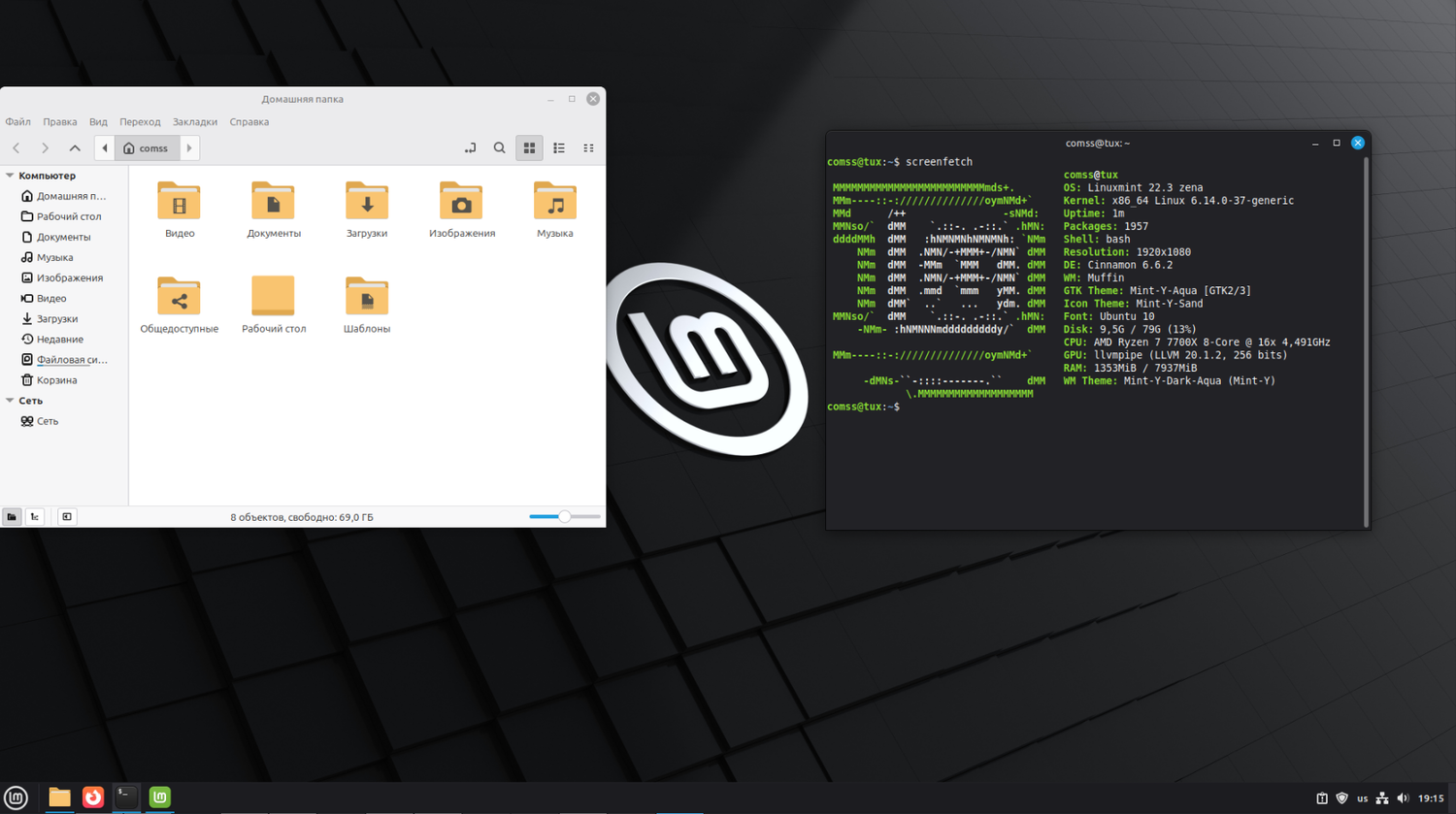The height and width of the screenshot is (814, 1456).
Task: Open the Linux Mint start menu
Action: pyautogui.click(x=17, y=798)
